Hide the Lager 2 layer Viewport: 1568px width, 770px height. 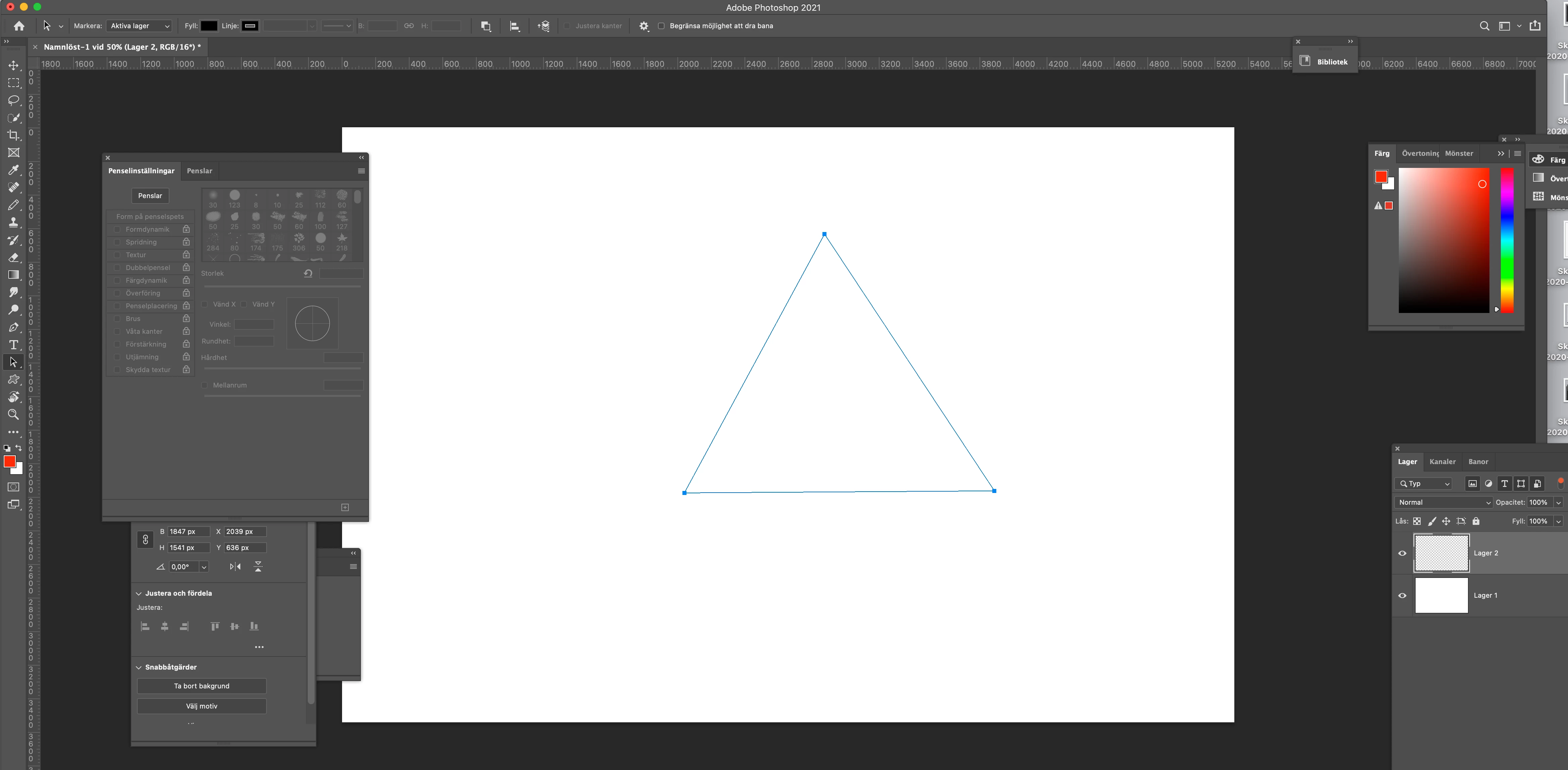click(1403, 553)
